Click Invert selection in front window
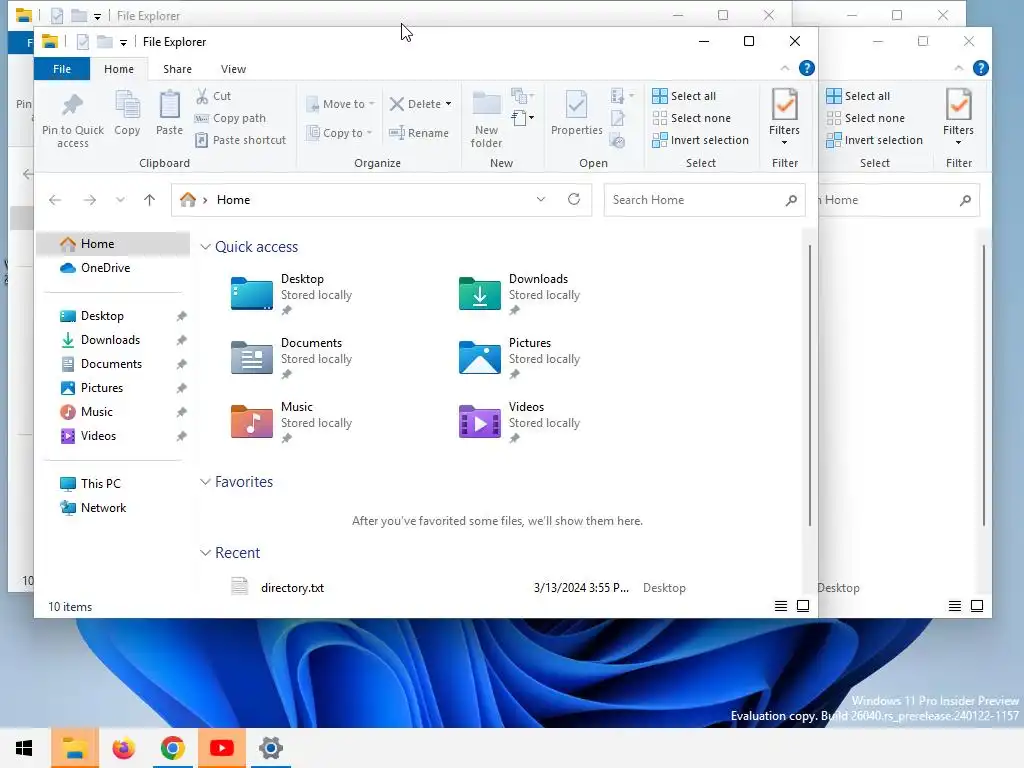The width and height of the screenshot is (1024, 768). pos(700,140)
